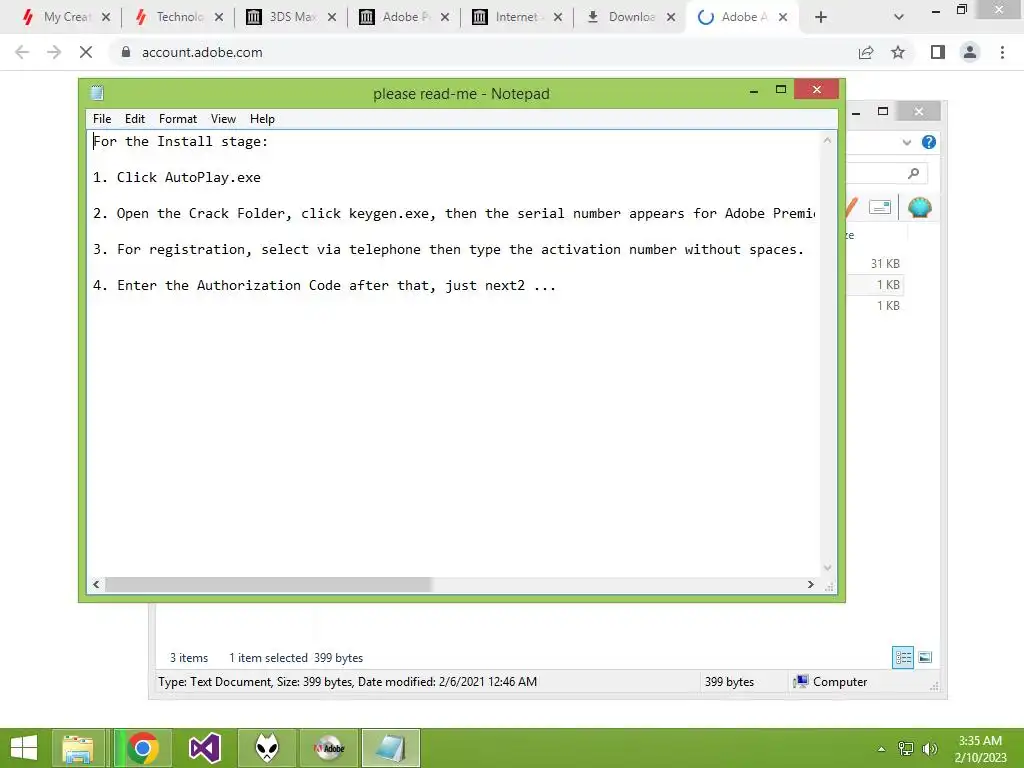The image size is (1024, 768).
Task: Open the Format menu in Notepad
Action: 178,119
